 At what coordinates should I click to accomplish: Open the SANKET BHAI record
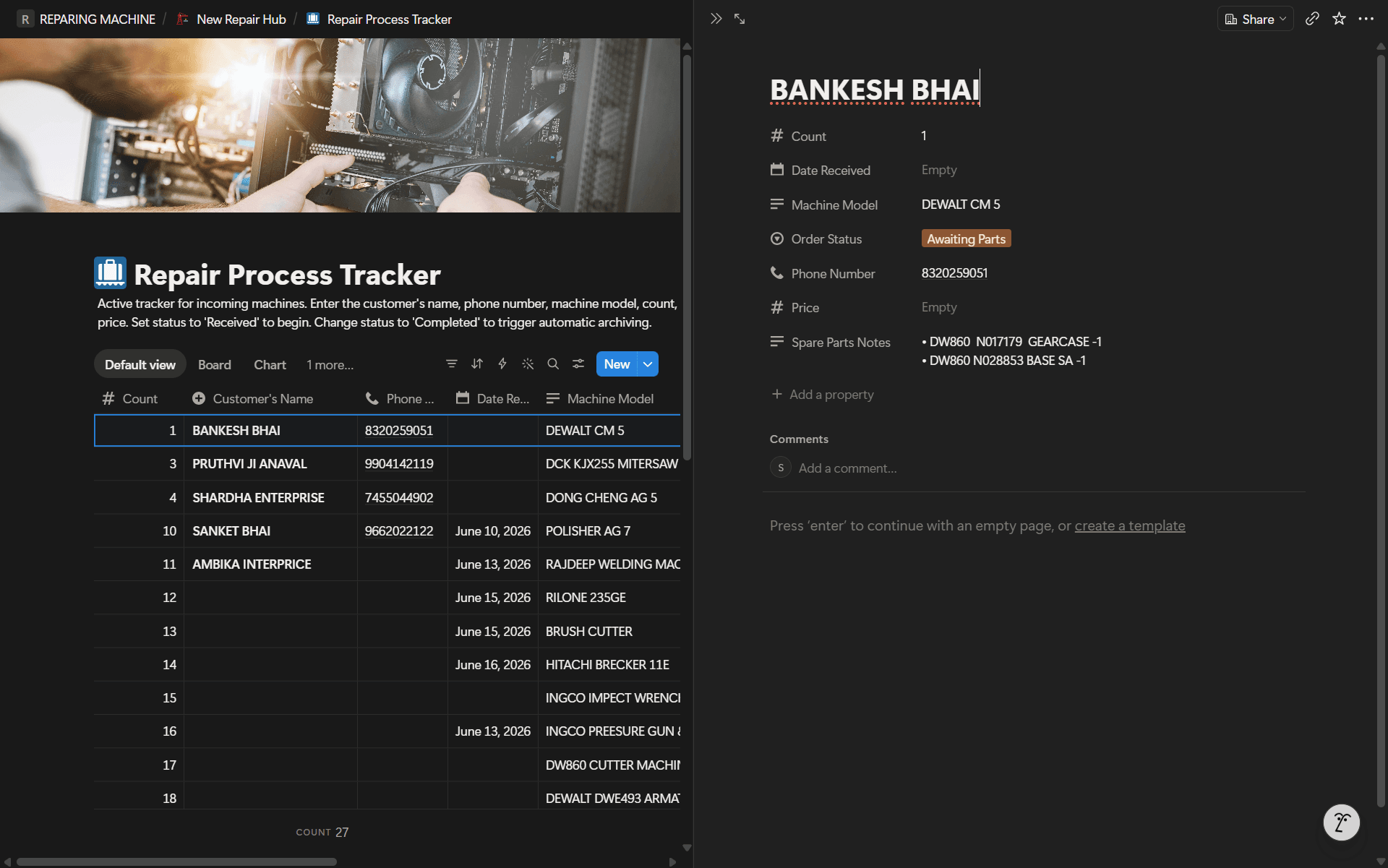click(231, 531)
